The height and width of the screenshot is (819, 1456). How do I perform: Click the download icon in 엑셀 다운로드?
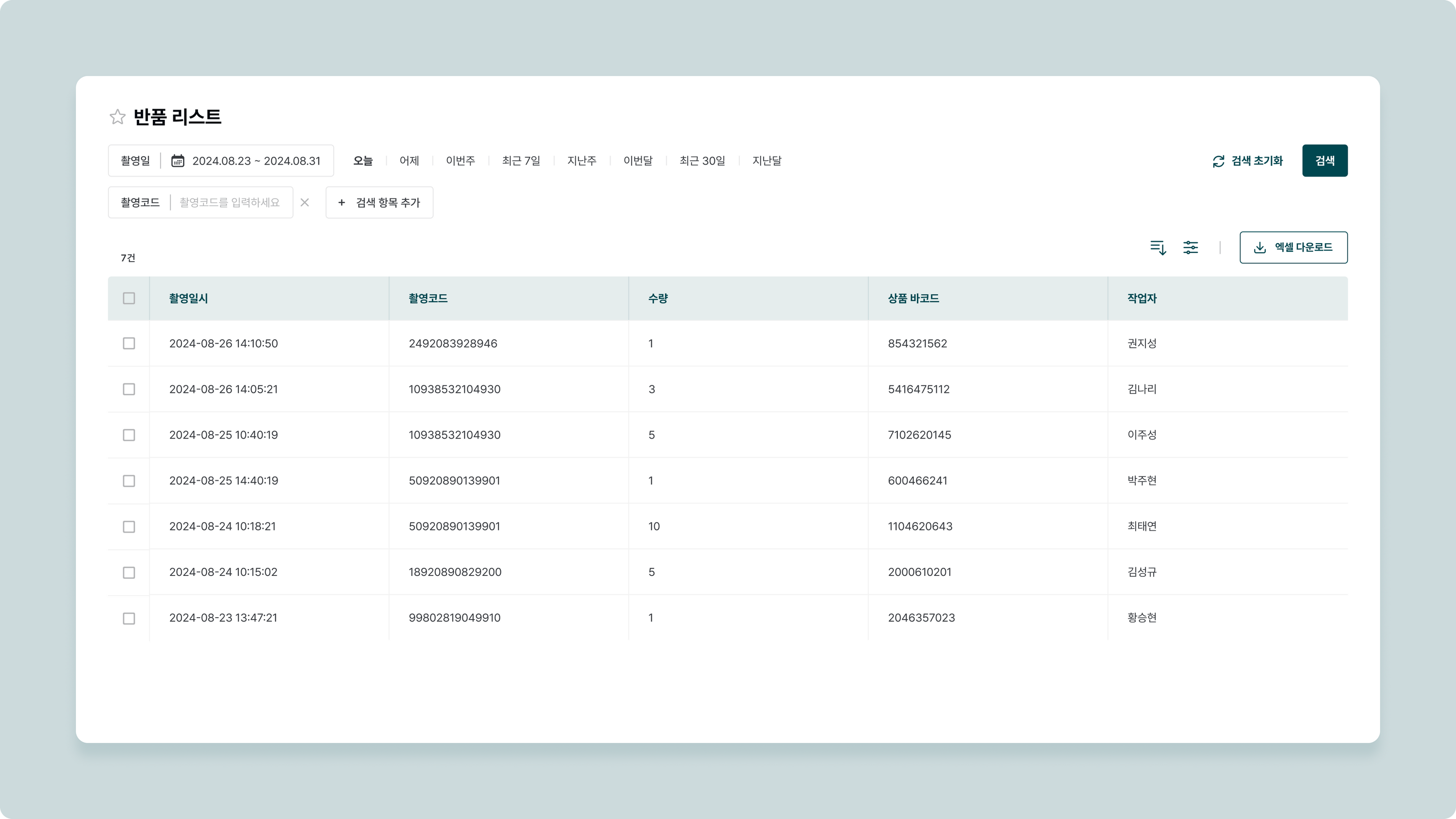pos(1259,247)
